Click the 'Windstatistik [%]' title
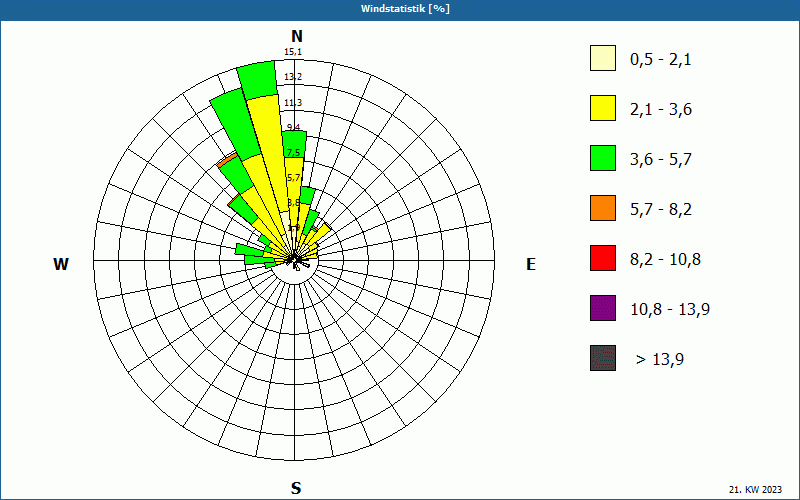Image resolution: width=800 pixels, height=500 pixels. click(x=405, y=9)
